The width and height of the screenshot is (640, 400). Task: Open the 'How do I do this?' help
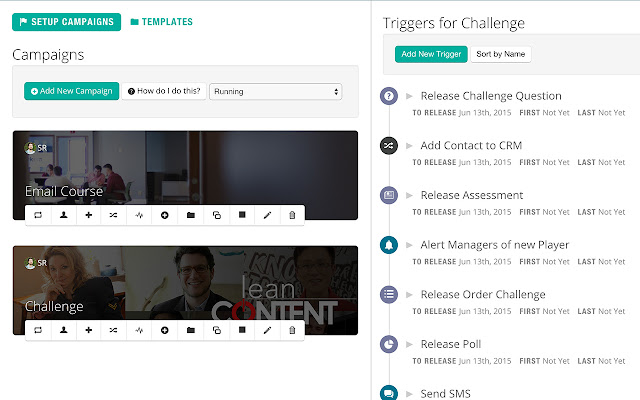point(164,91)
